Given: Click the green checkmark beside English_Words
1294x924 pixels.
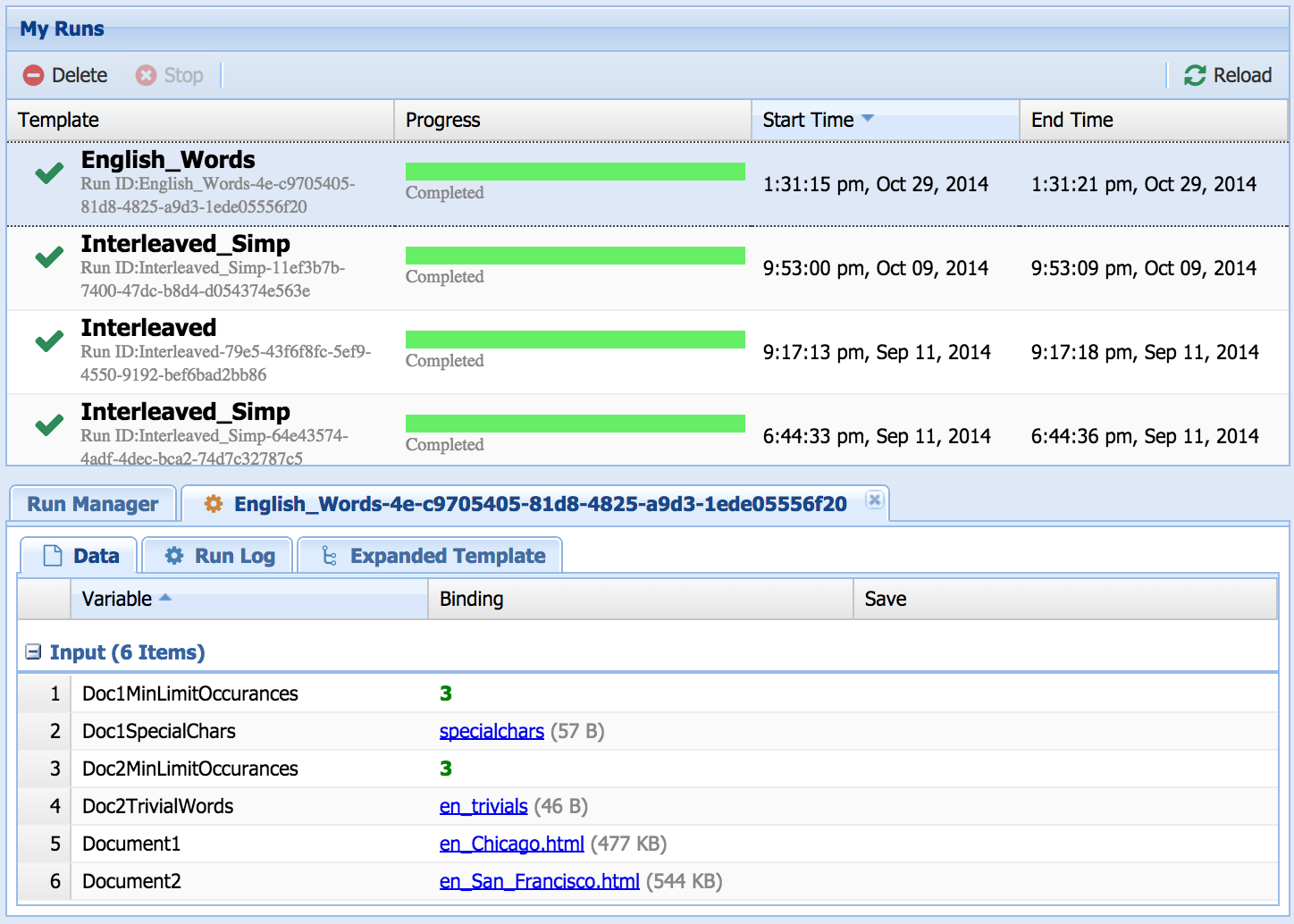Looking at the screenshot, I should (49, 172).
